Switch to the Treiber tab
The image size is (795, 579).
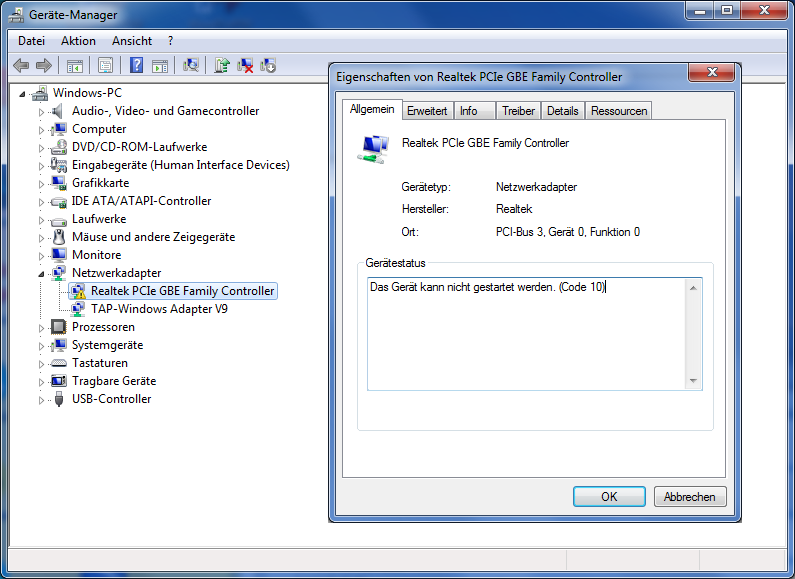pyautogui.click(x=518, y=111)
